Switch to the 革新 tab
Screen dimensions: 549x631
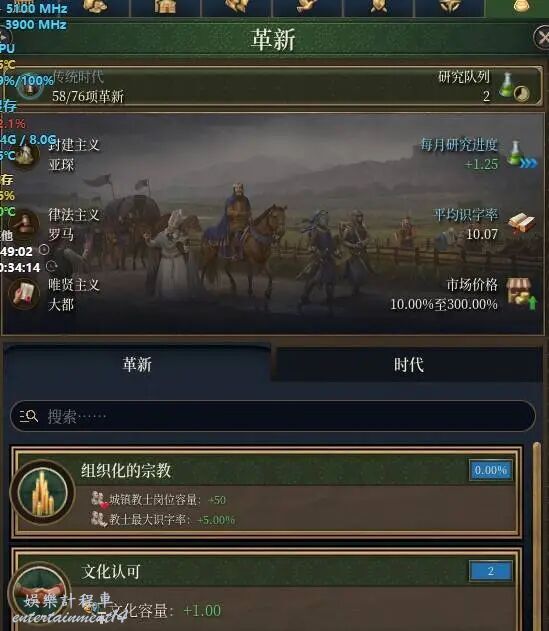pyautogui.click(x=137, y=365)
